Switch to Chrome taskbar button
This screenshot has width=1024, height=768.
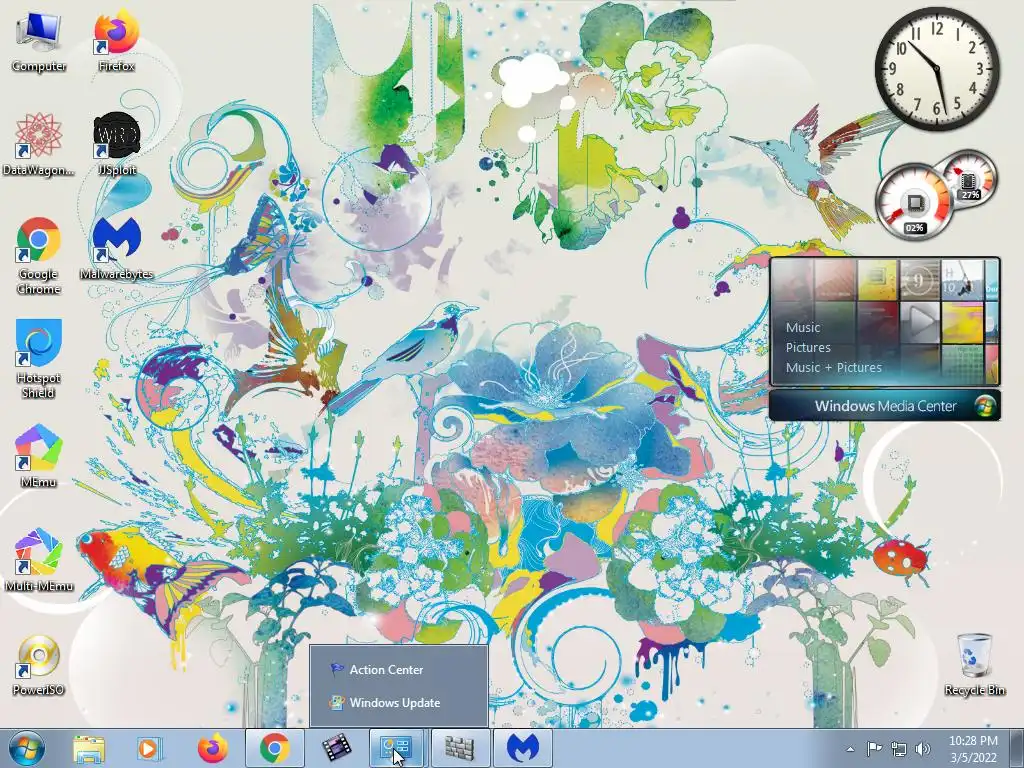pyautogui.click(x=274, y=748)
